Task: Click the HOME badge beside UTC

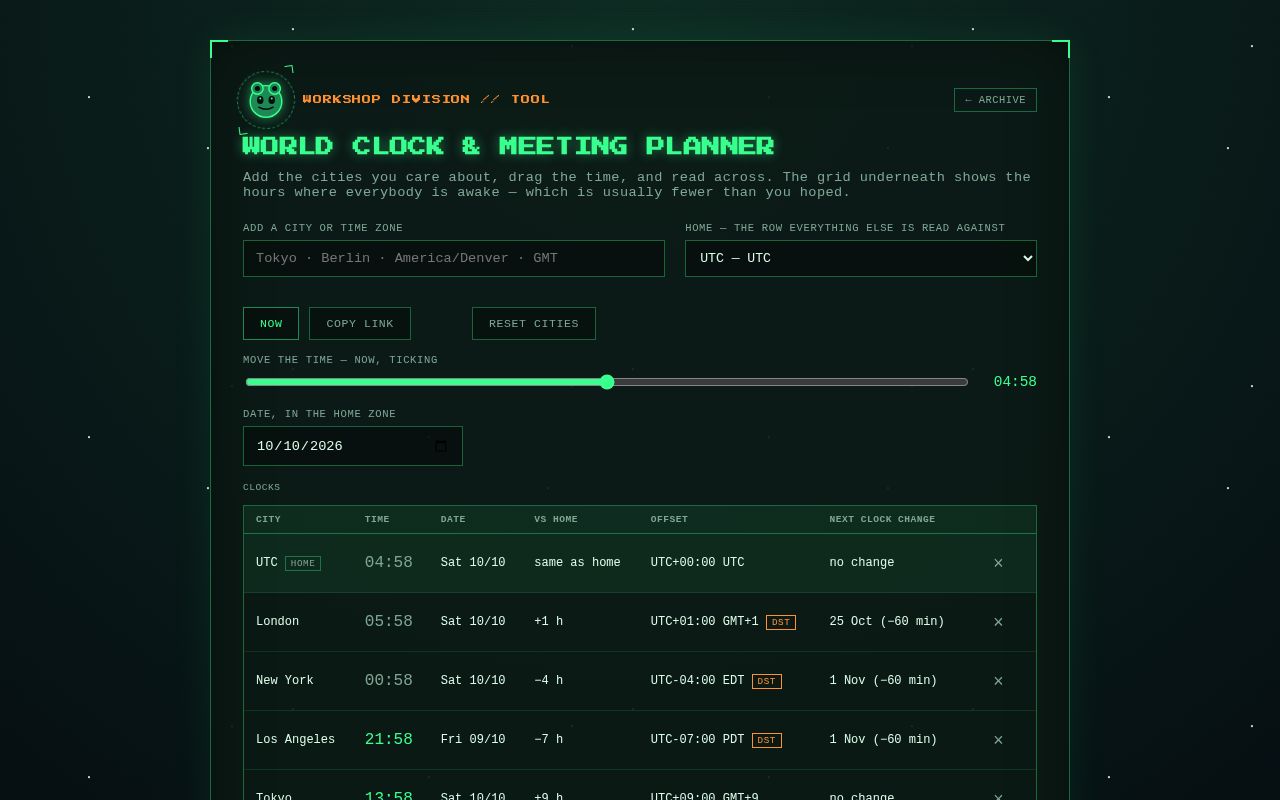Action: point(303,563)
